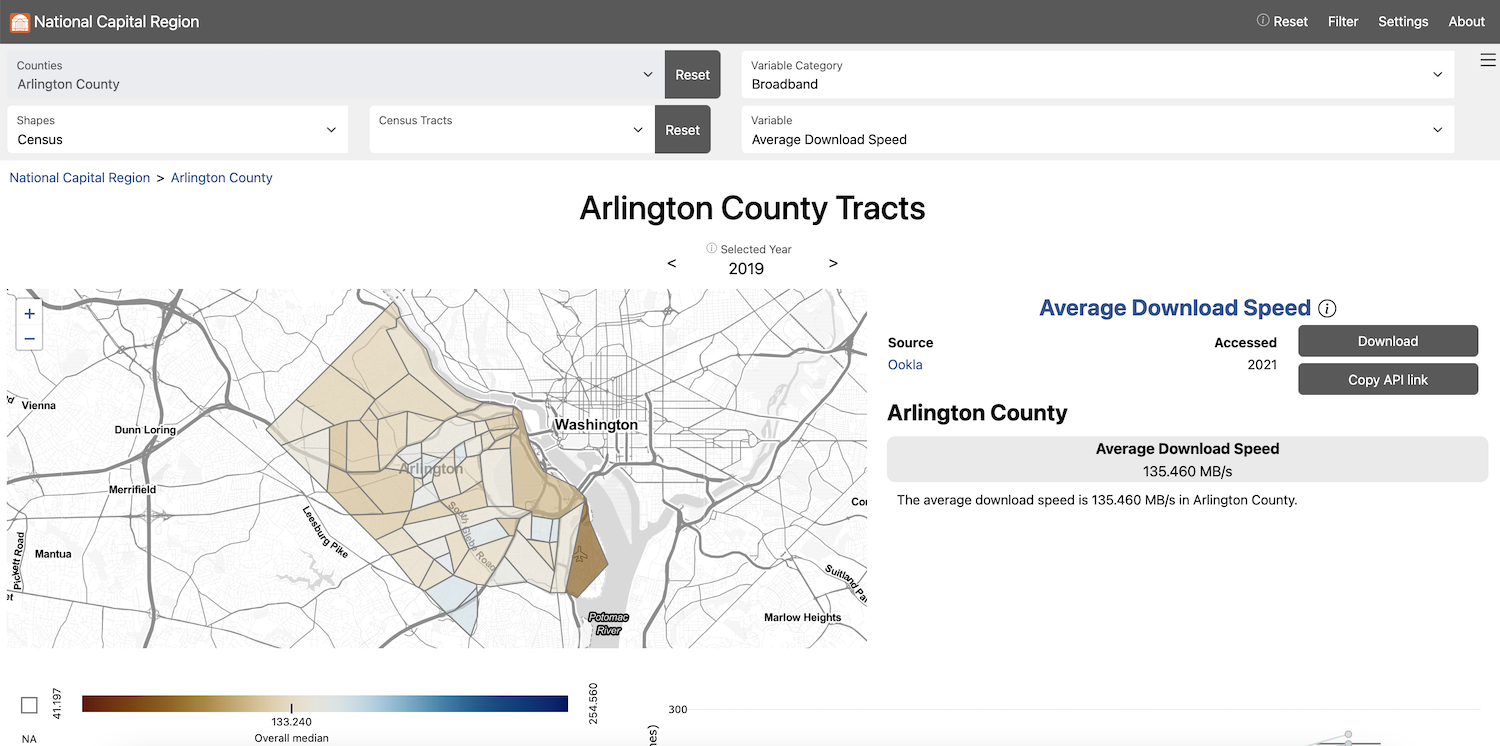
Task: Click the info icon beside Average Download Speed
Action: pyautogui.click(x=1327, y=309)
